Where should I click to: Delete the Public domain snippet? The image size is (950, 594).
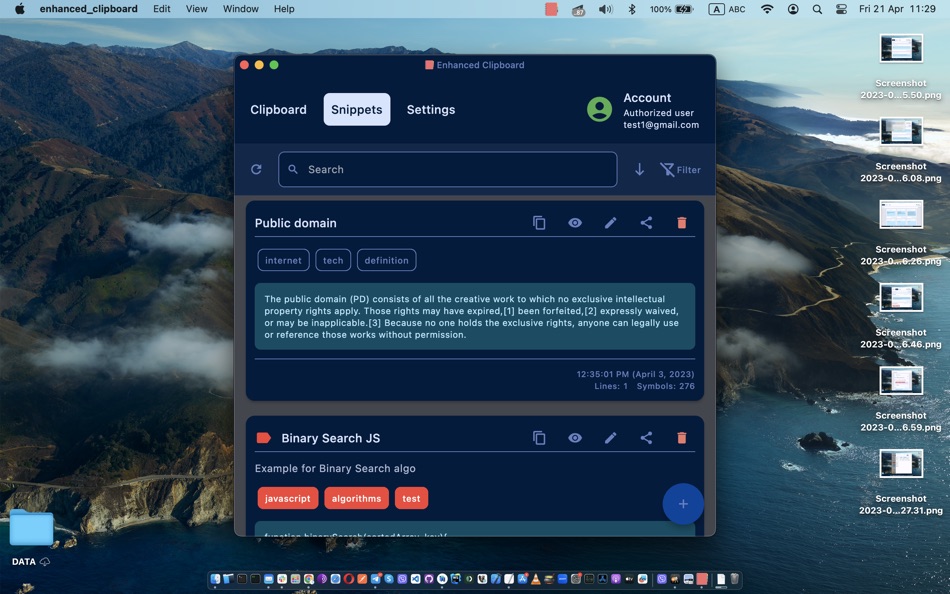(682, 223)
